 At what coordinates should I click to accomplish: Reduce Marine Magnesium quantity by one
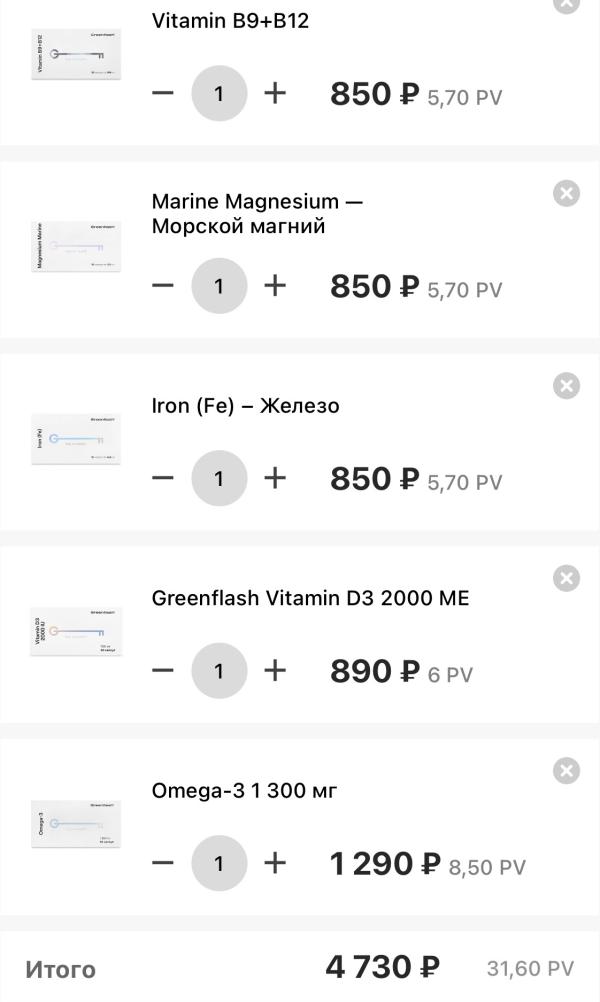pyautogui.click(x=163, y=286)
